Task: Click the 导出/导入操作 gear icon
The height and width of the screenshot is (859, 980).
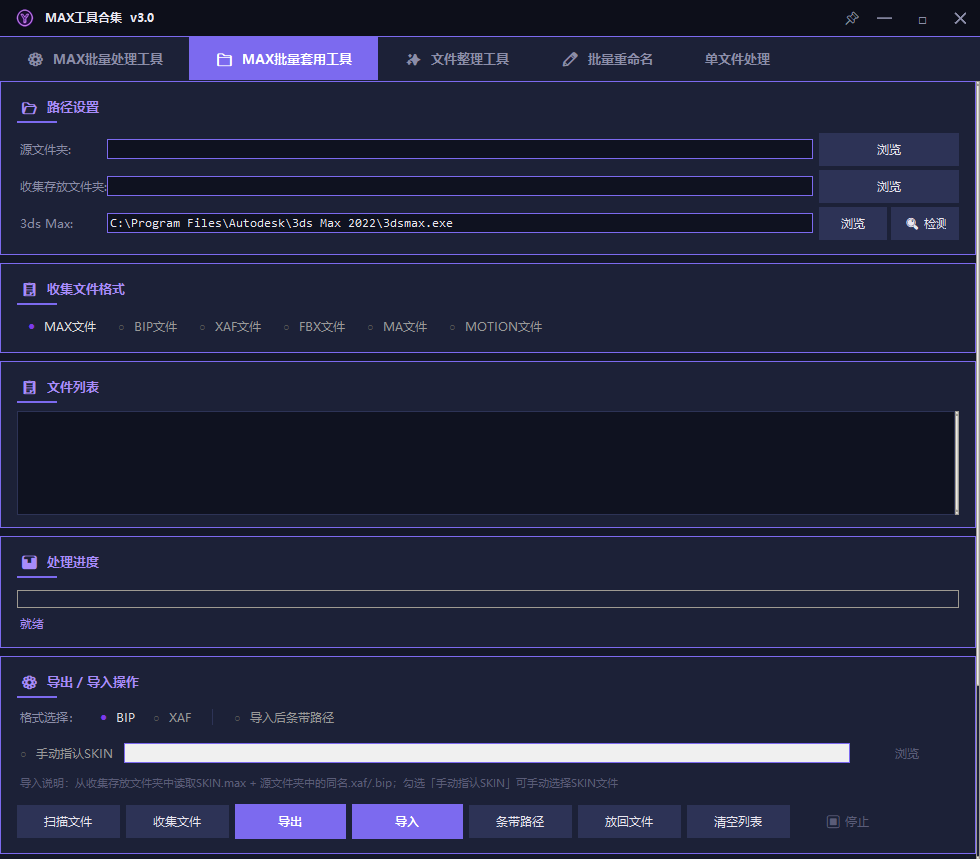Action: point(29,682)
